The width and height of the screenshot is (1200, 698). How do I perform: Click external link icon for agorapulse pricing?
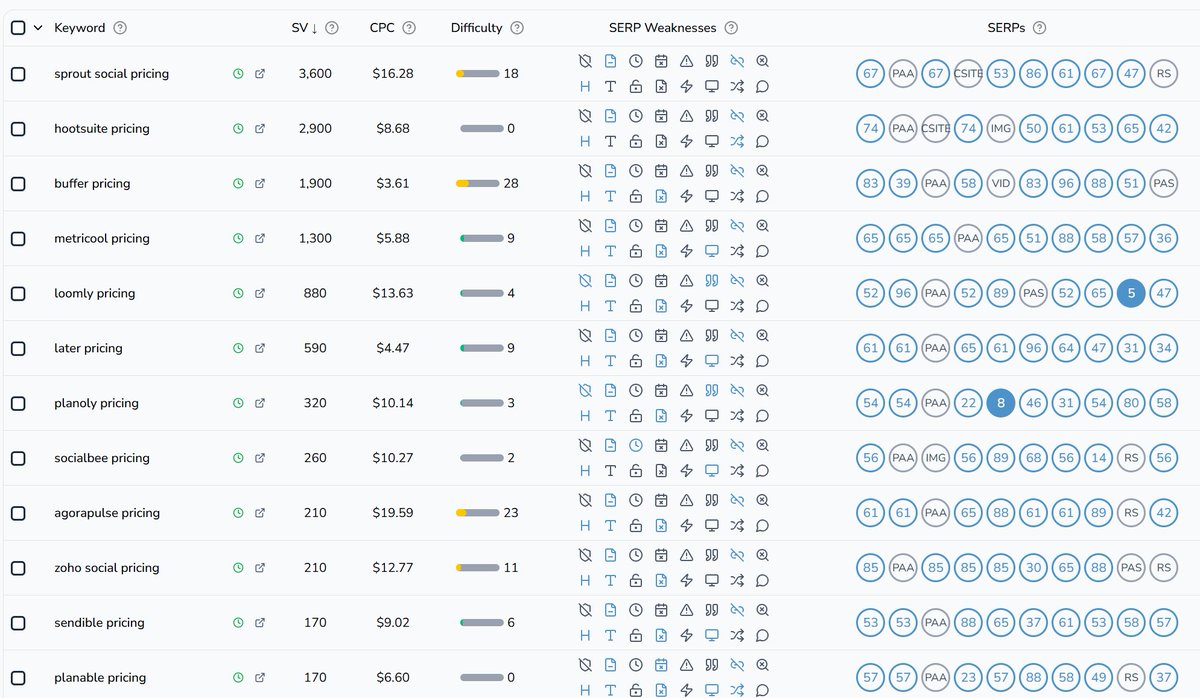[x=260, y=513]
